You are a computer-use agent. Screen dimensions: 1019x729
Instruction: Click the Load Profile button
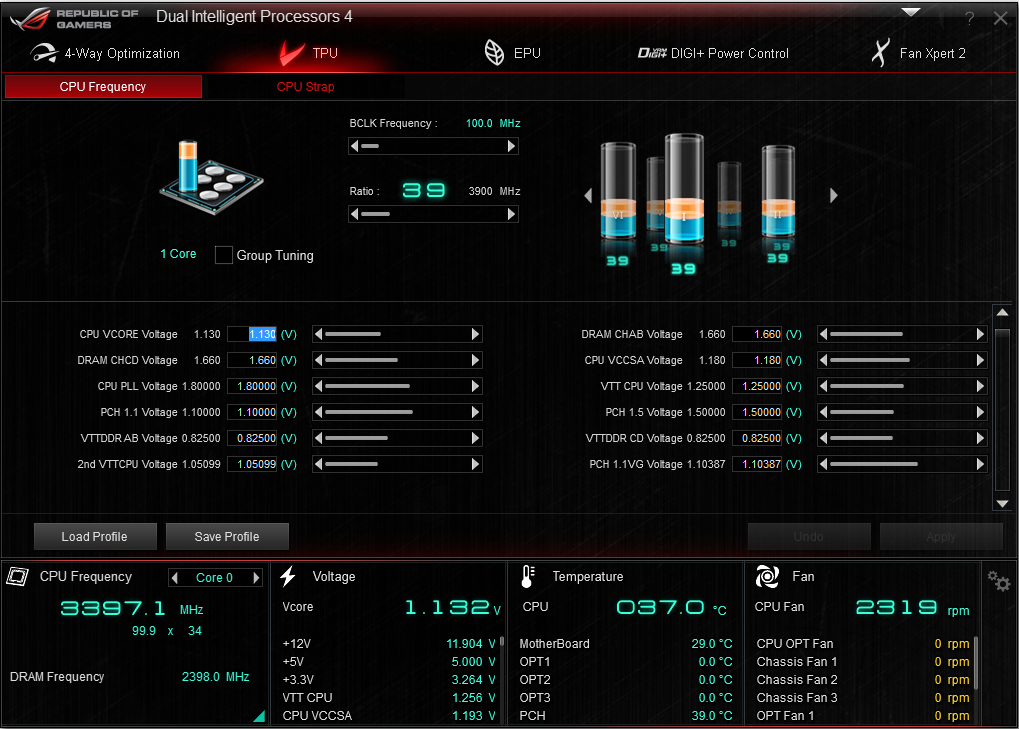click(94, 537)
